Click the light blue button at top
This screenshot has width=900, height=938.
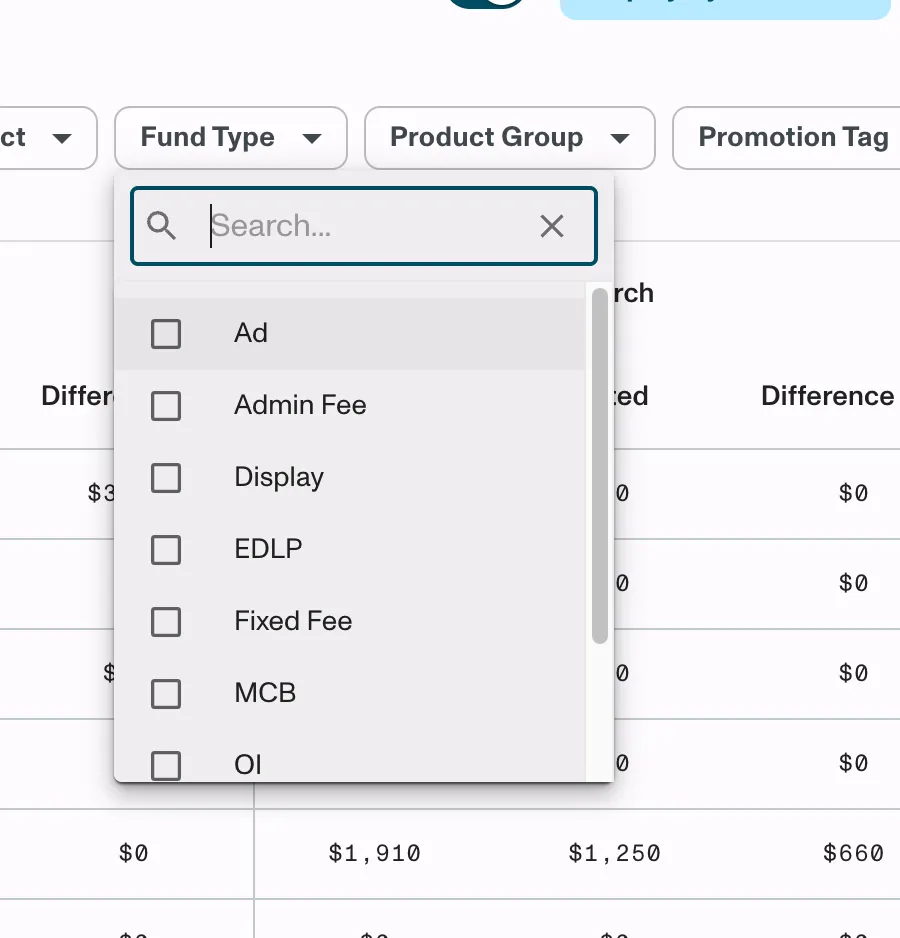(725, 7)
